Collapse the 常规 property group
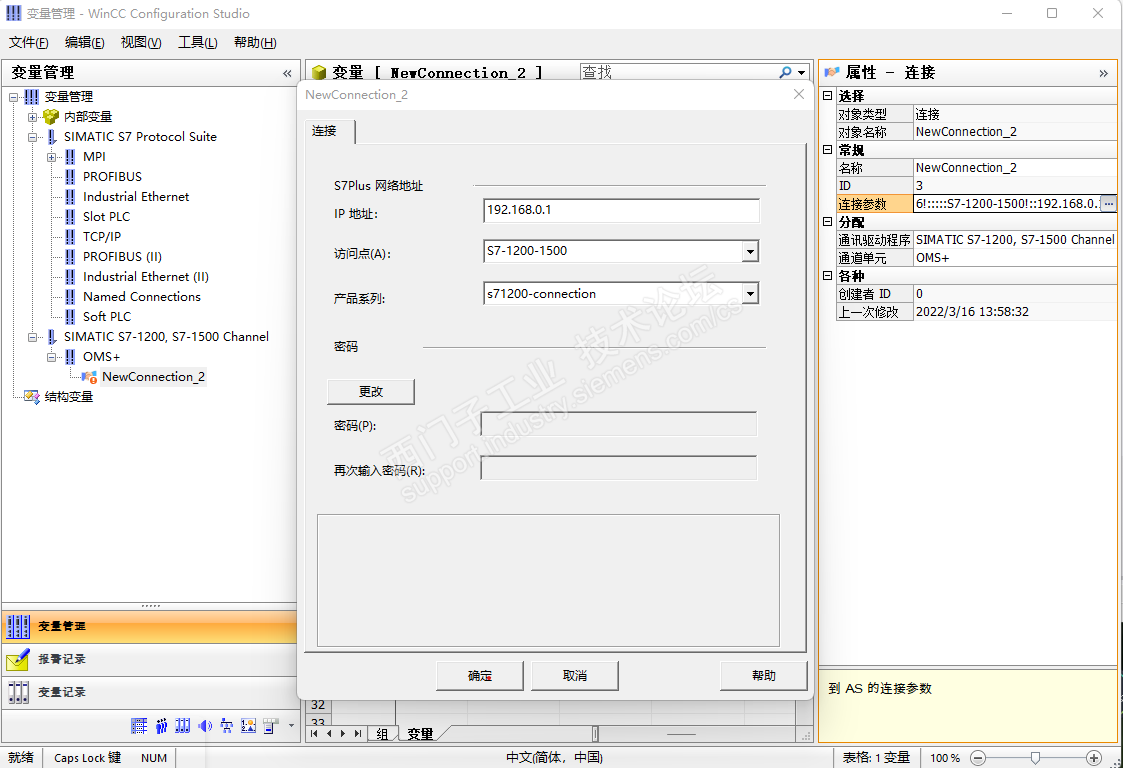1123x768 pixels. pyautogui.click(x=827, y=150)
